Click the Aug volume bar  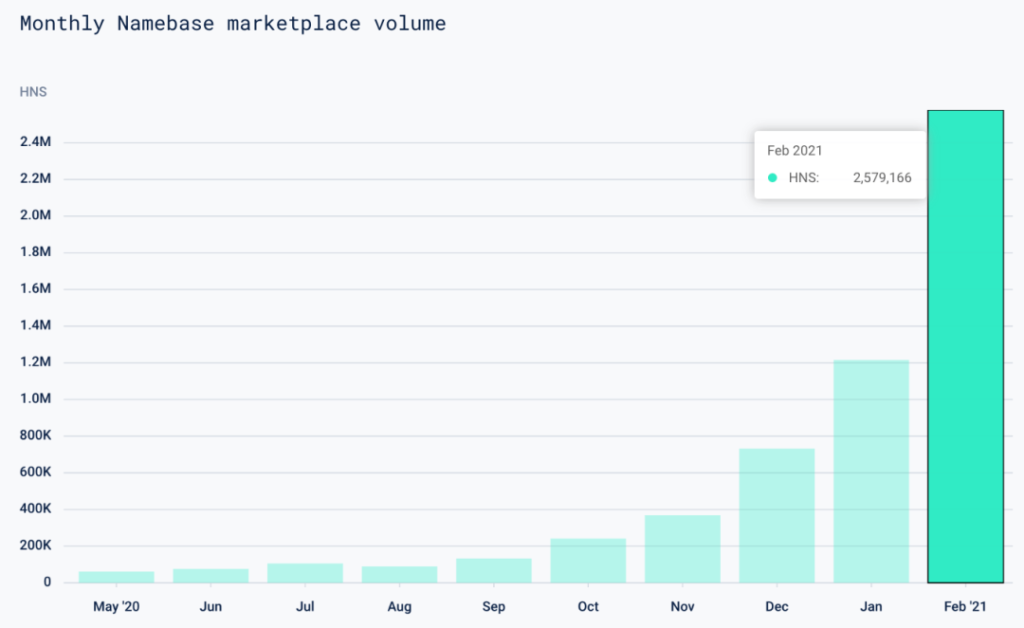pos(399,574)
